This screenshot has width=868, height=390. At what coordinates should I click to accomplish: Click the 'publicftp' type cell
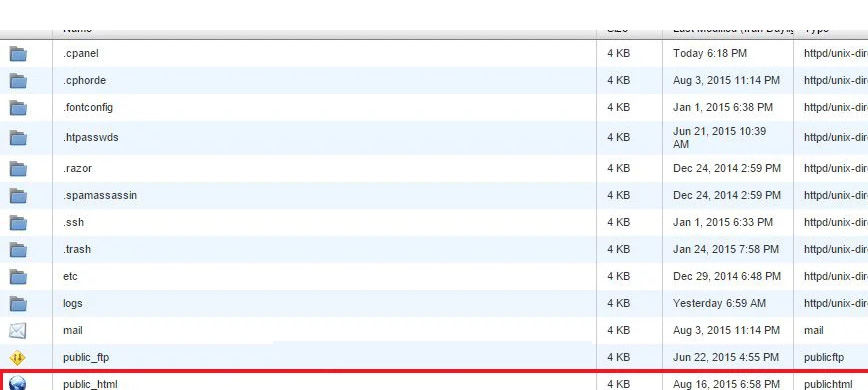[x=824, y=357]
